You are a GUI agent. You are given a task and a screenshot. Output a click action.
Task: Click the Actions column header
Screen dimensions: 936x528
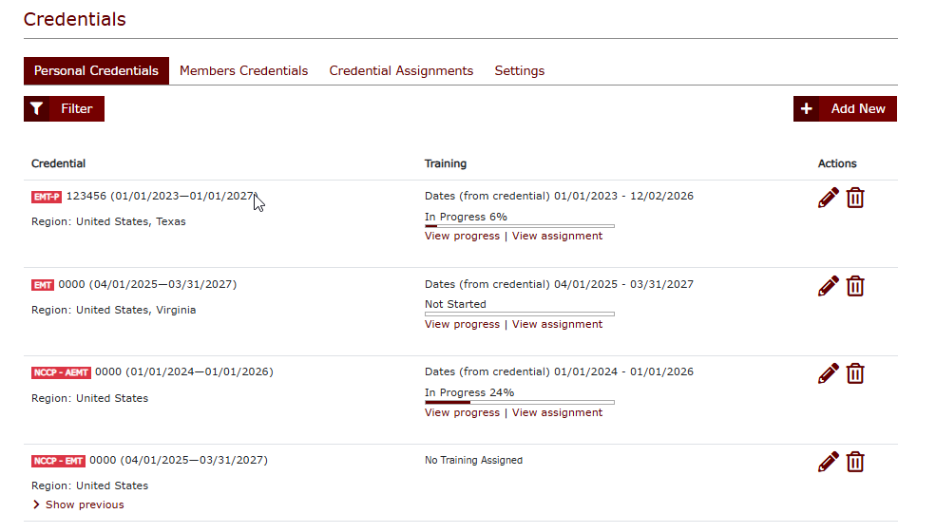[837, 163]
